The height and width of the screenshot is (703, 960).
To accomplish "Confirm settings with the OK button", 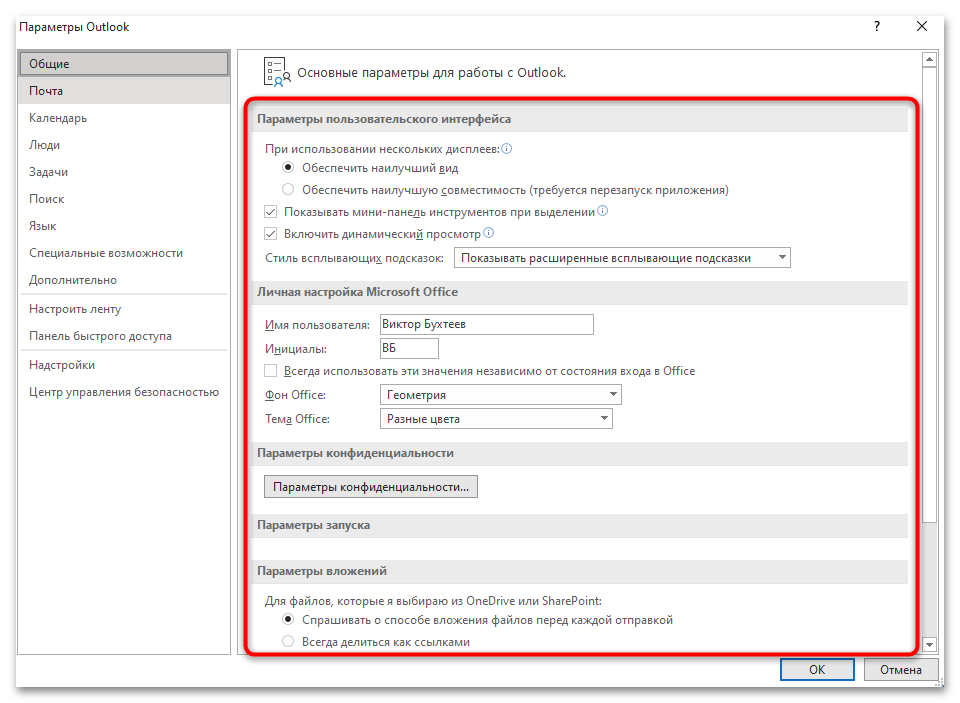I will pos(816,670).
